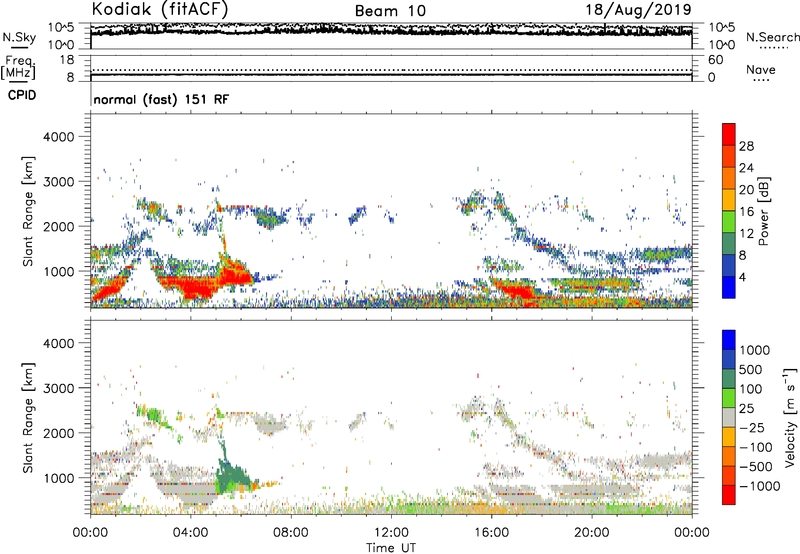The height and width of the screenshot is (554, 800).
Task: Click the '2000' range label on the power panel
Action: 58,226
